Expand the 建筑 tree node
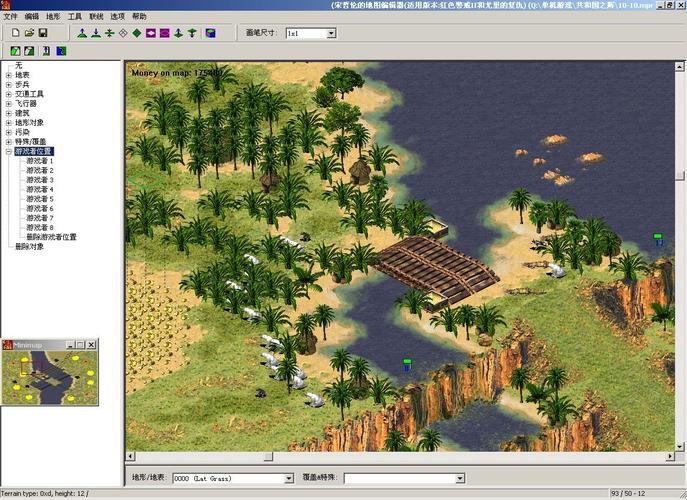 (x=9, y=113)
